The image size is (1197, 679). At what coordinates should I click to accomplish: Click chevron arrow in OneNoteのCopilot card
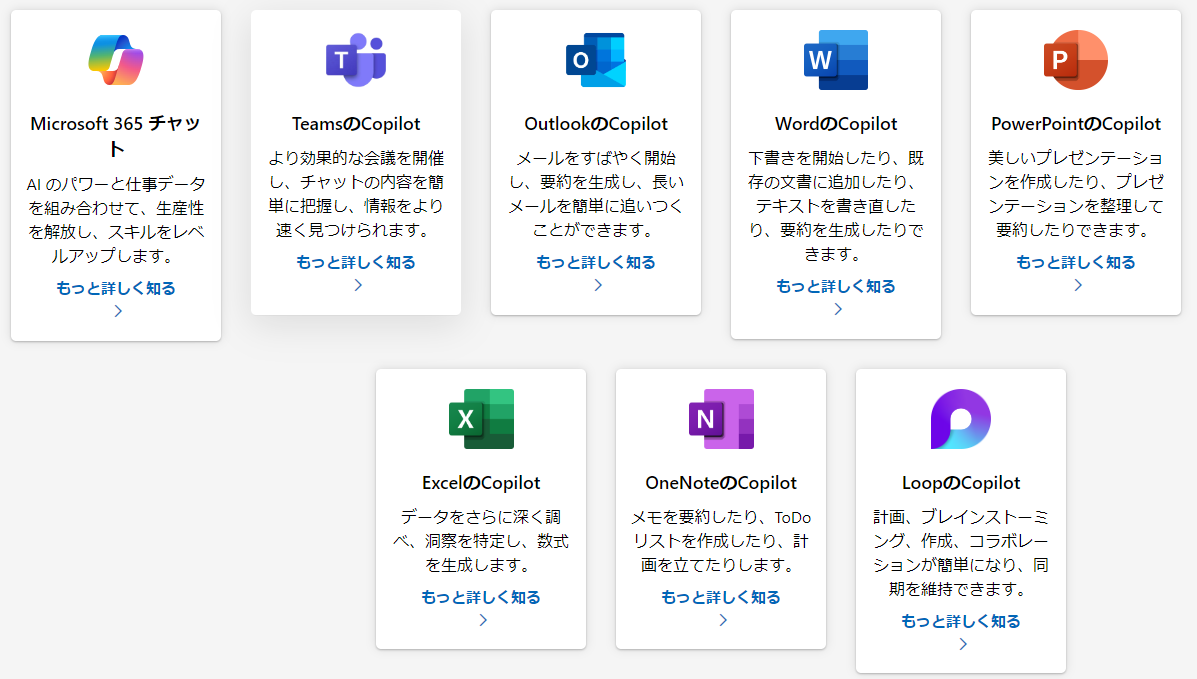point(723,620)
